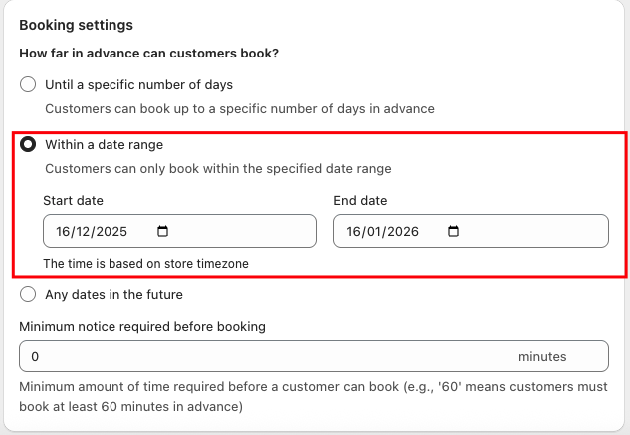The image size is (630, 435).
Task: Click the 'Booking settings' heading
Action: click(x=76, y=24)
